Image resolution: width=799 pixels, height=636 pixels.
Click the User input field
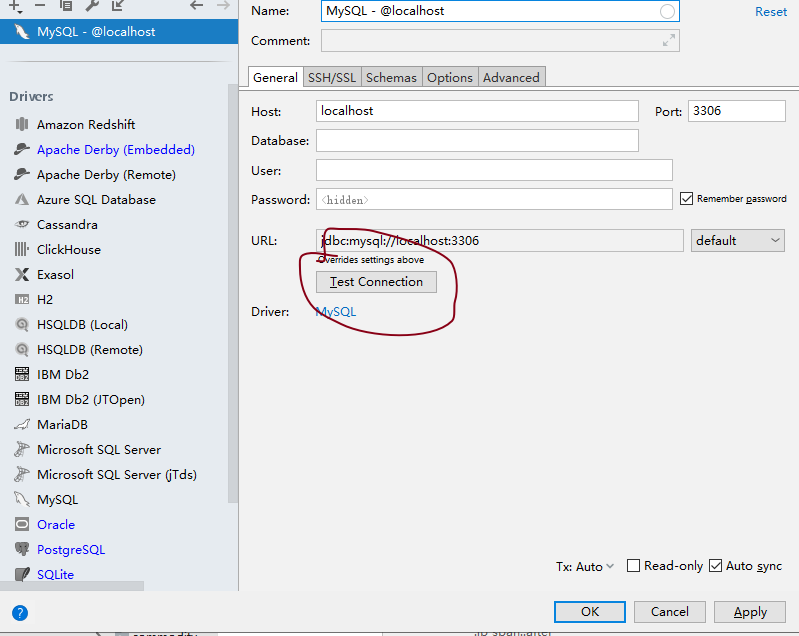click(494, 170)
